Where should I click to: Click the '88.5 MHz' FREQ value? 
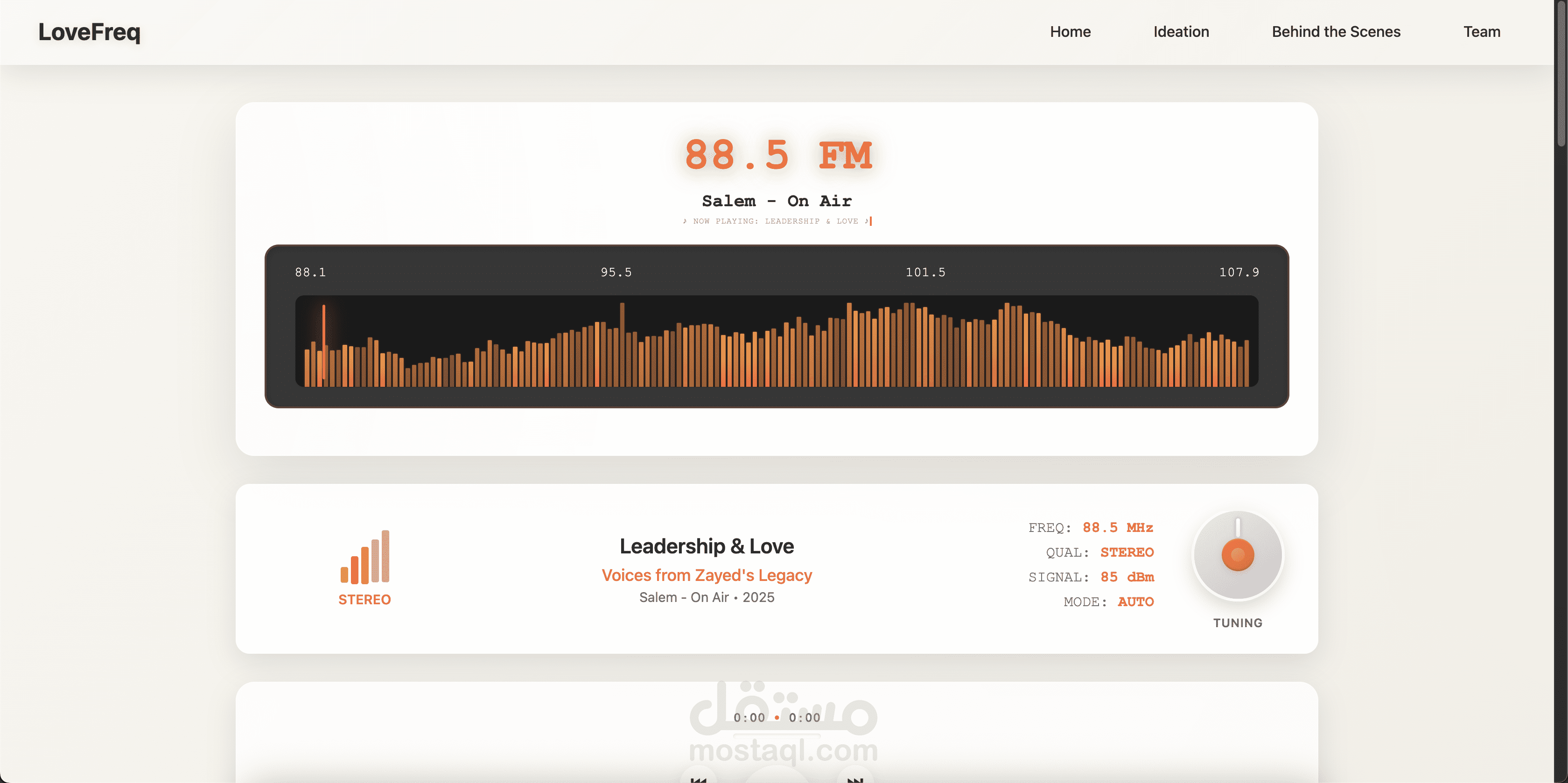(x=1118, y=527)
